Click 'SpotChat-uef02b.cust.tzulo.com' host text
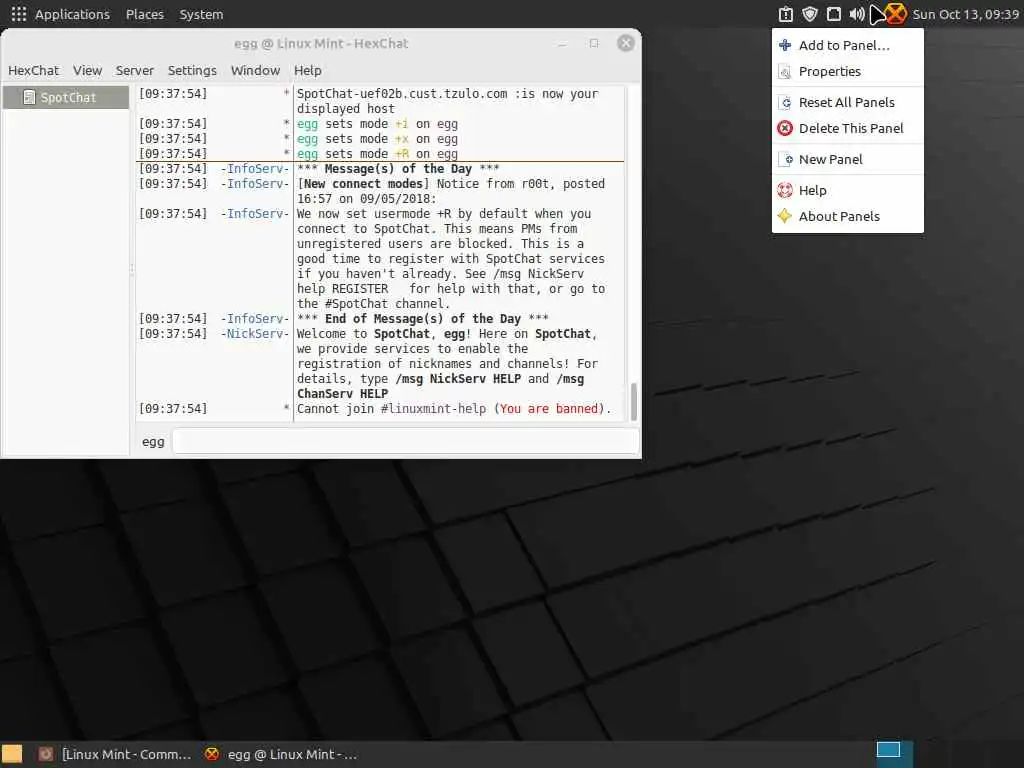This screenshot has height=768, width=1024. click(x=402, y=94)
